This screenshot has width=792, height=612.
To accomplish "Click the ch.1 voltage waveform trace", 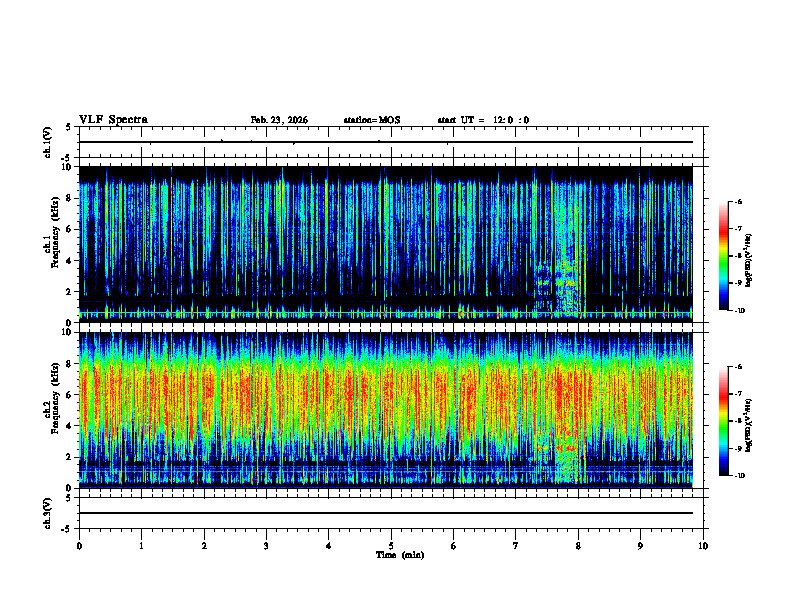I will click(385, 142).
